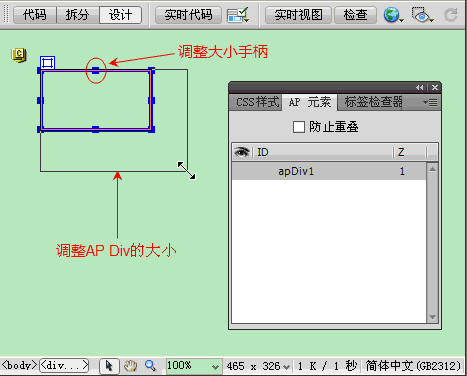Click the top middle resize handle
Image resolution: width=467 pixels, height=376 pixels.
[x=96, y=70]
